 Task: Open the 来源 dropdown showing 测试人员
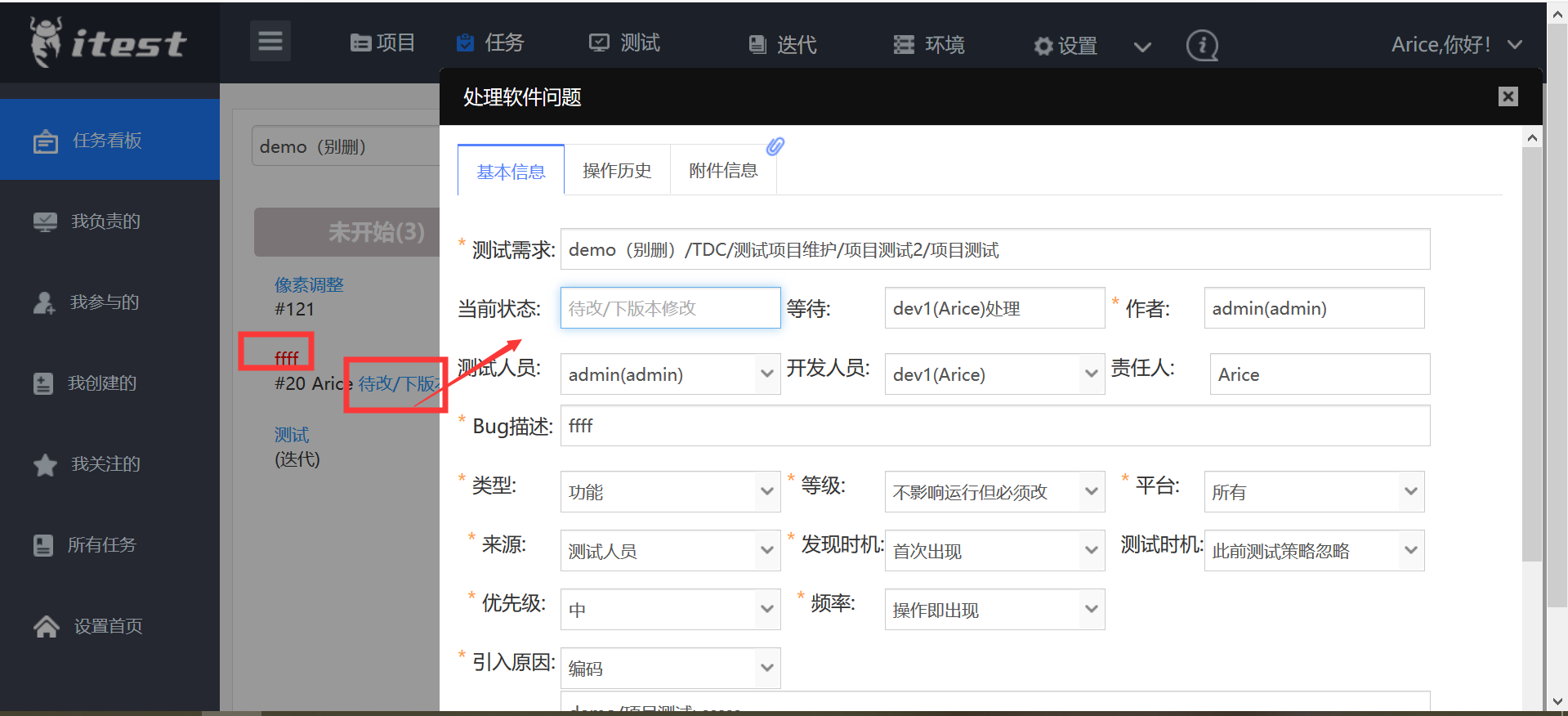point(671,551)
